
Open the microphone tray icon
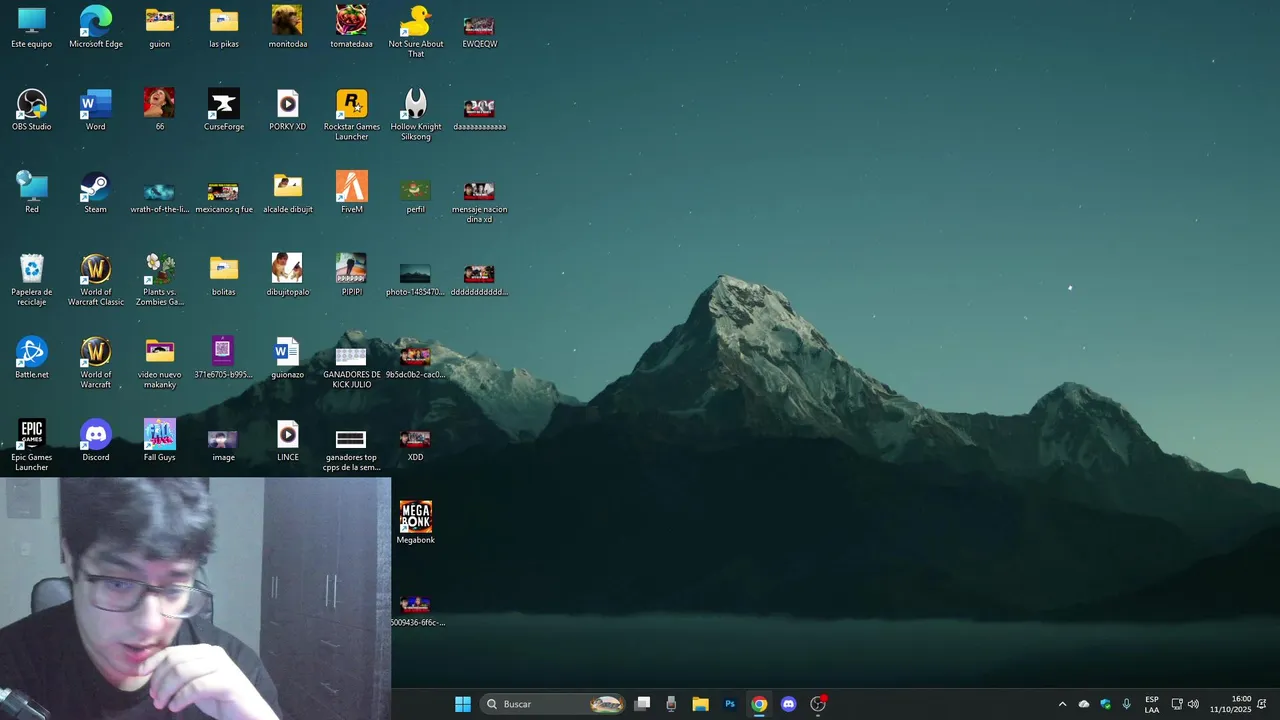[1127, 704]
